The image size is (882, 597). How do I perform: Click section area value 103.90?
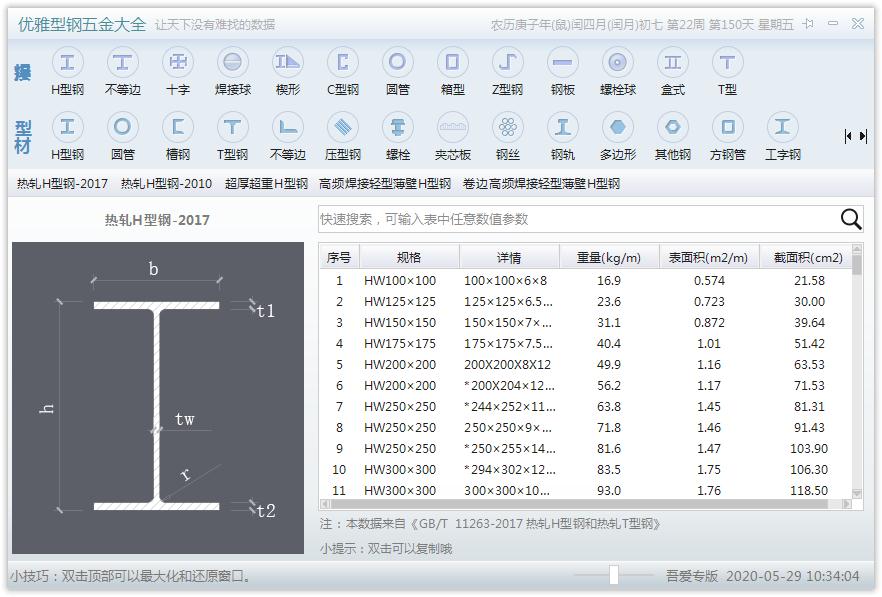pos(809,448)
